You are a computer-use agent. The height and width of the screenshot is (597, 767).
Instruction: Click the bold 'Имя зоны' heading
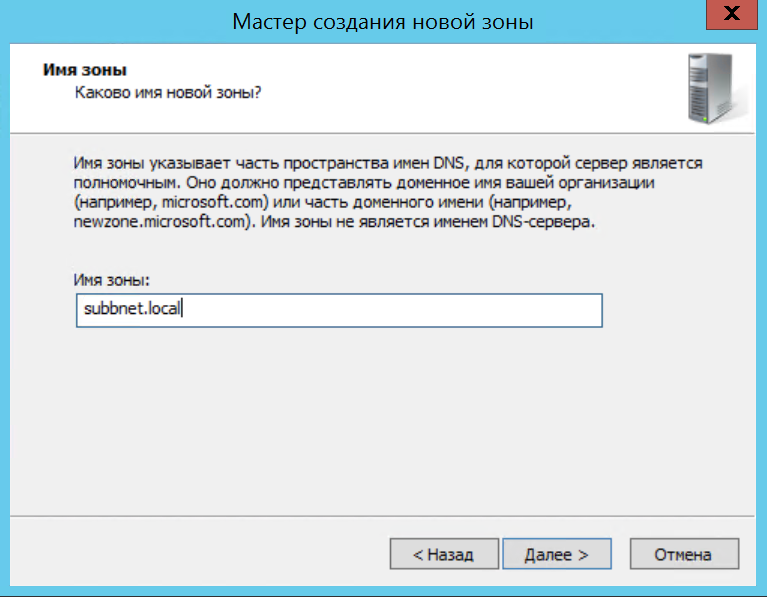point(87,71)
